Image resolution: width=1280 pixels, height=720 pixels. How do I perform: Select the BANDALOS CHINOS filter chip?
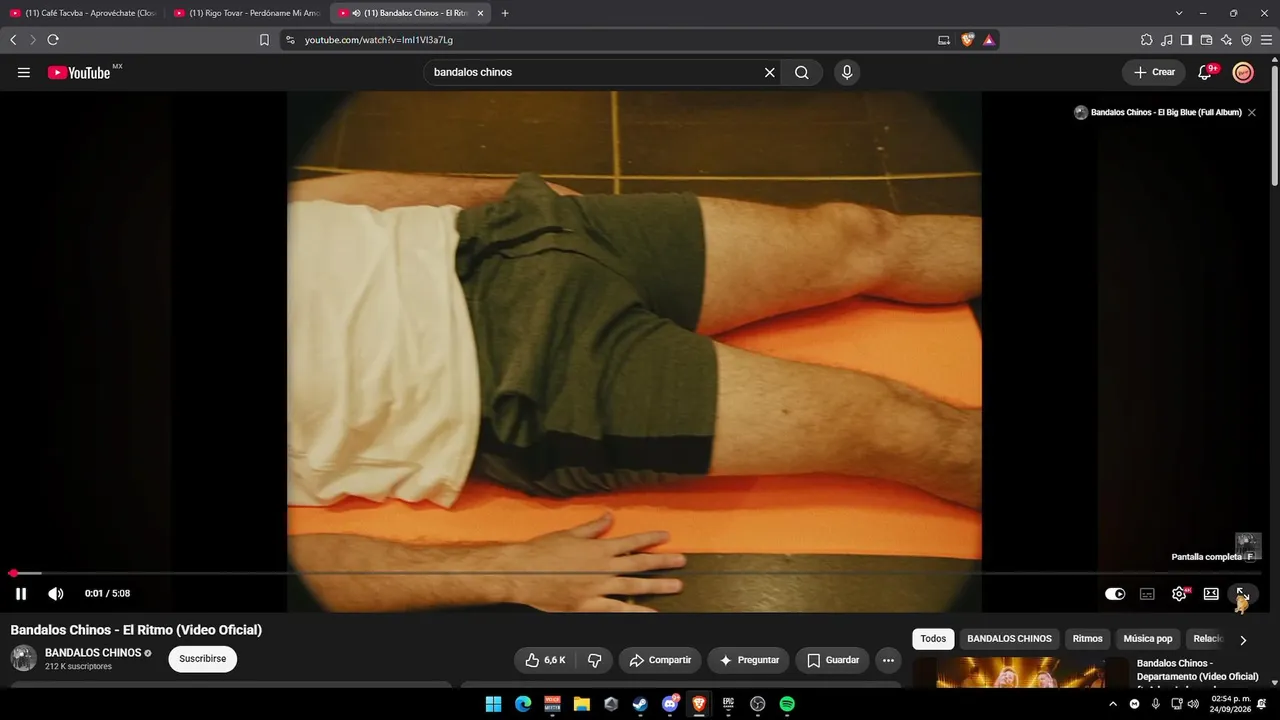coord(1009,639)
